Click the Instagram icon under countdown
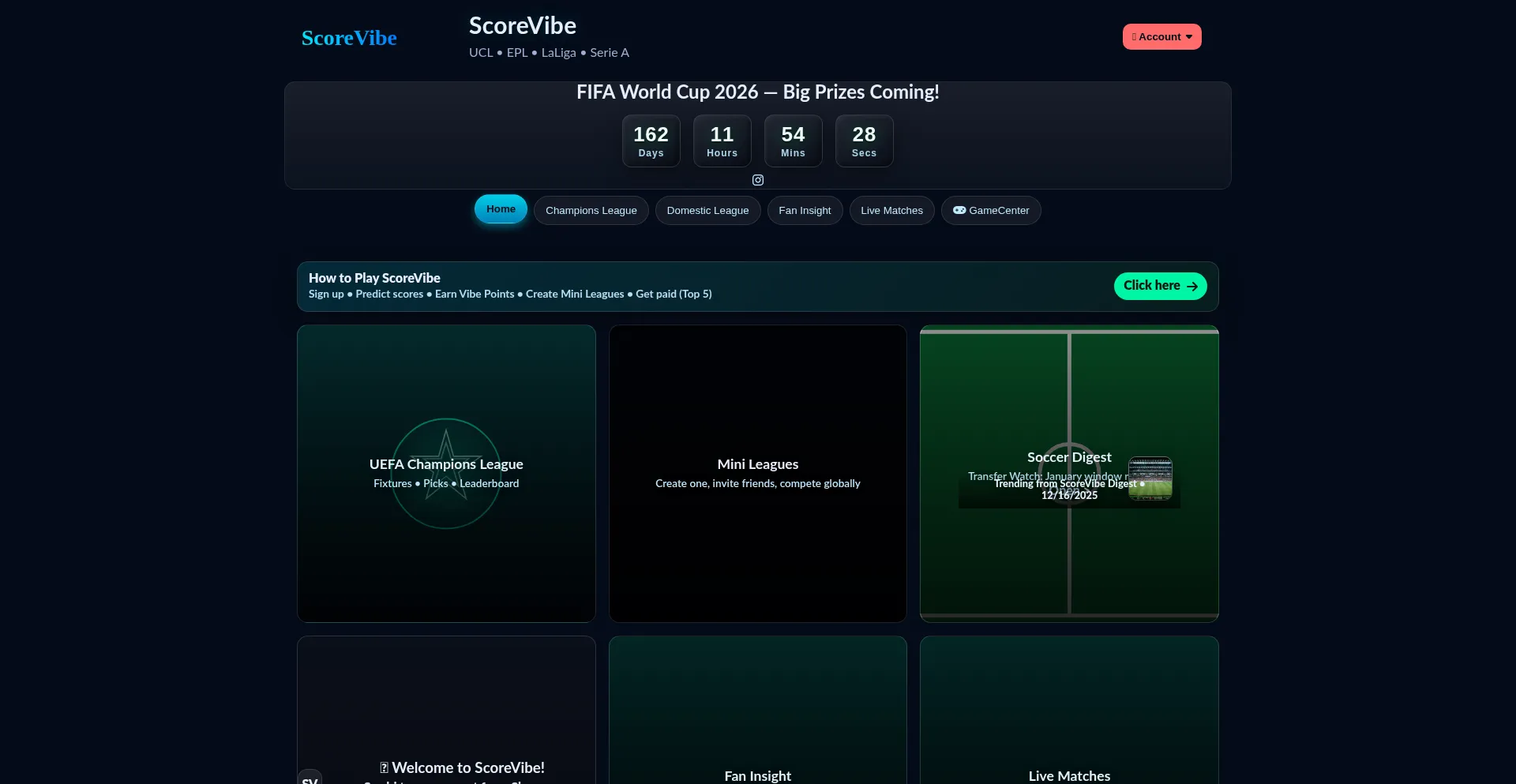 [757, 180]
